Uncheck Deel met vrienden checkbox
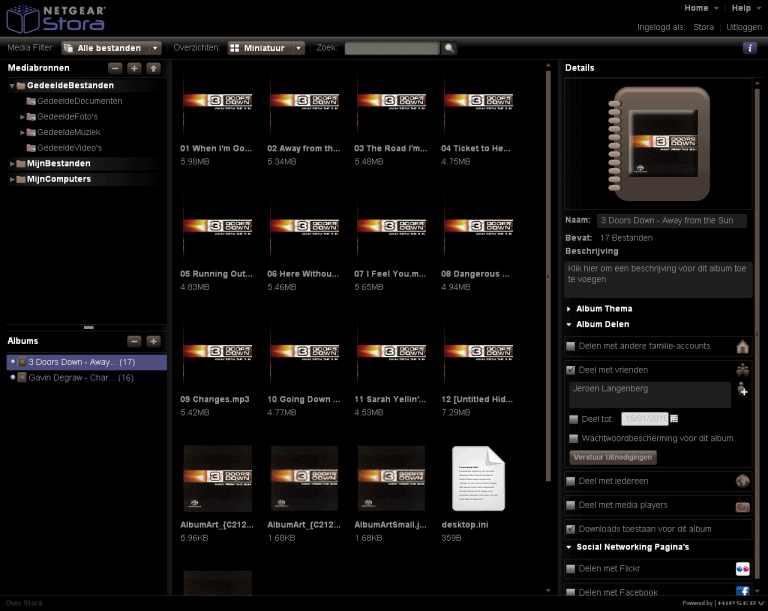Screen dimensions: 768x611 click(571, 370)
